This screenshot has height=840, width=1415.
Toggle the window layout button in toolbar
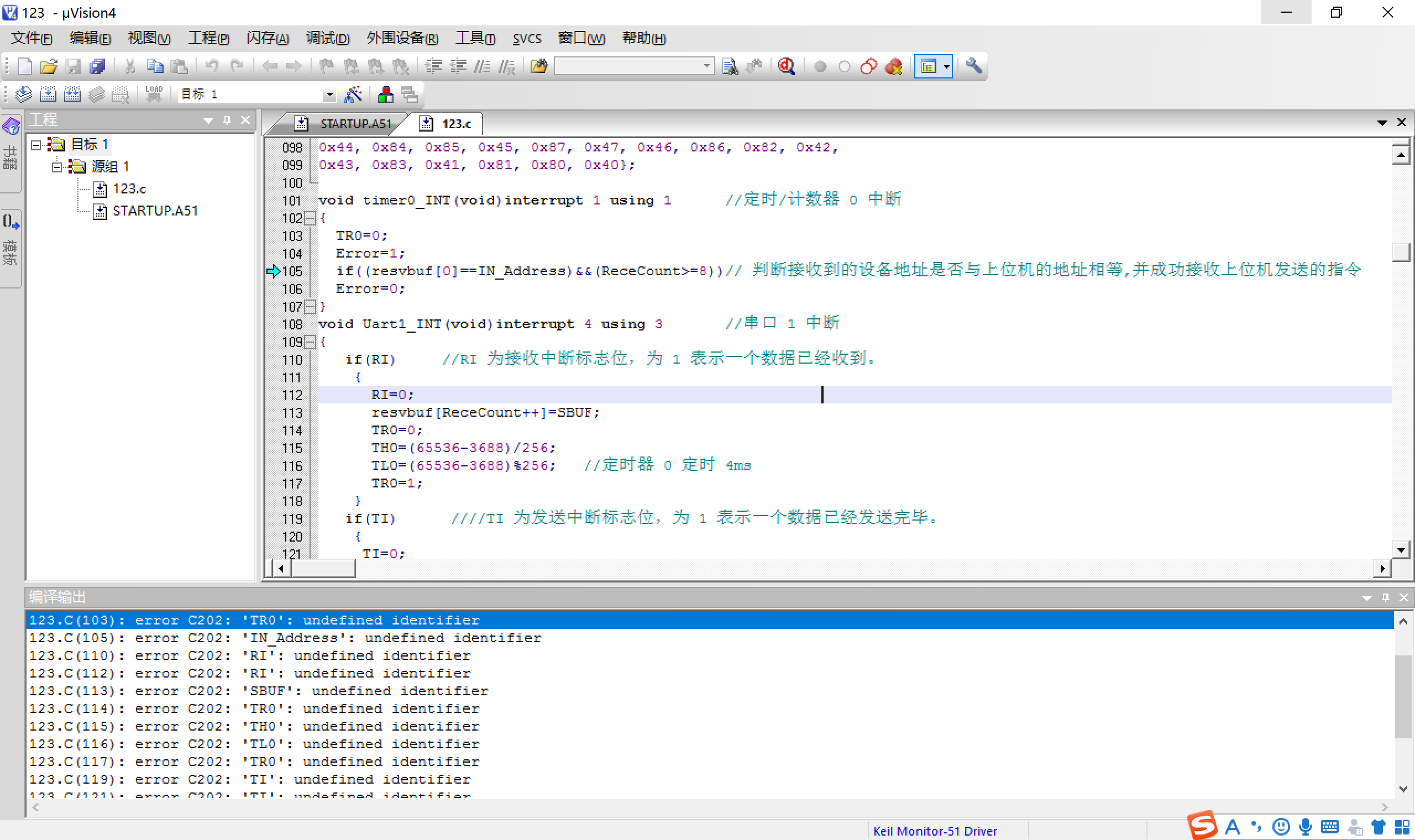928,66
